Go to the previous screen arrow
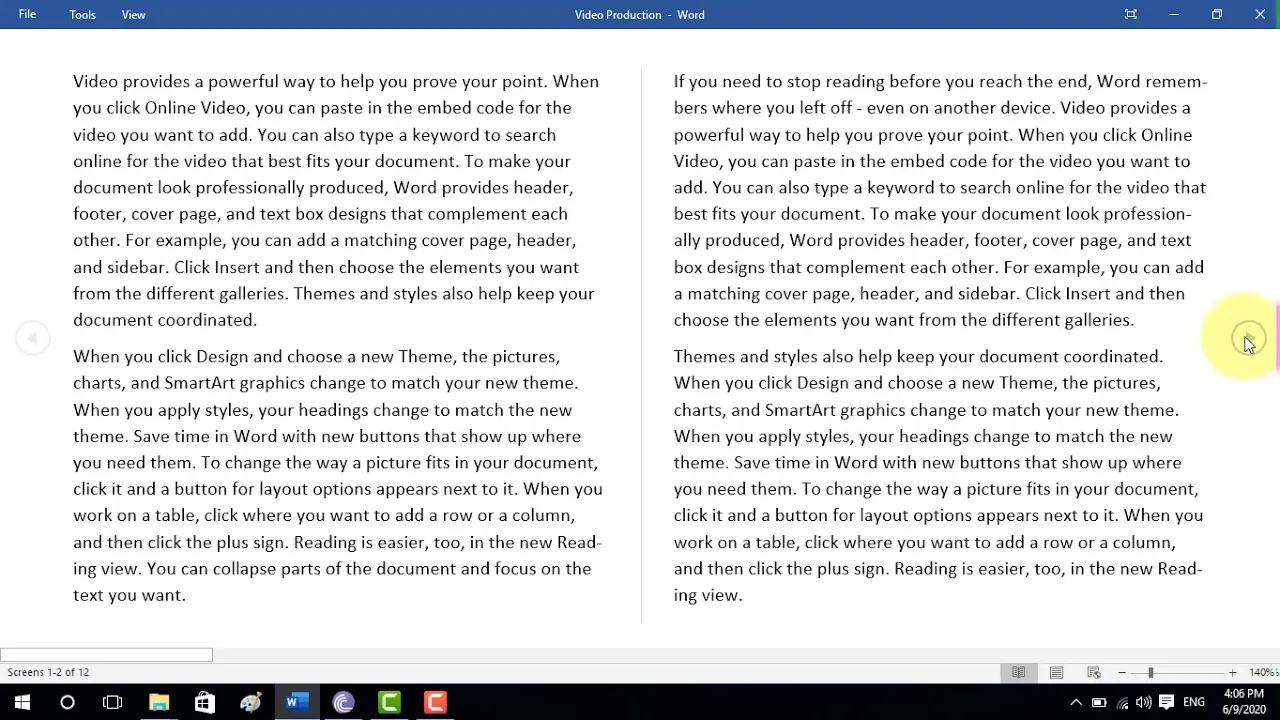Image resolution: width=1280 pixels, height=720 pixels. pos(32,339)
